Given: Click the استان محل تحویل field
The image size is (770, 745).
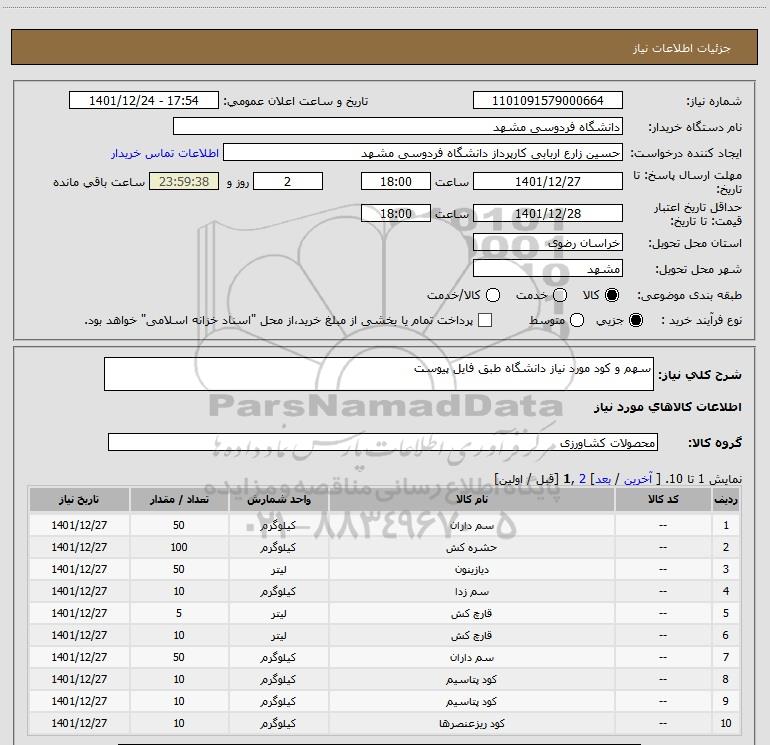Looking at the screenshot, I should 548,242.
